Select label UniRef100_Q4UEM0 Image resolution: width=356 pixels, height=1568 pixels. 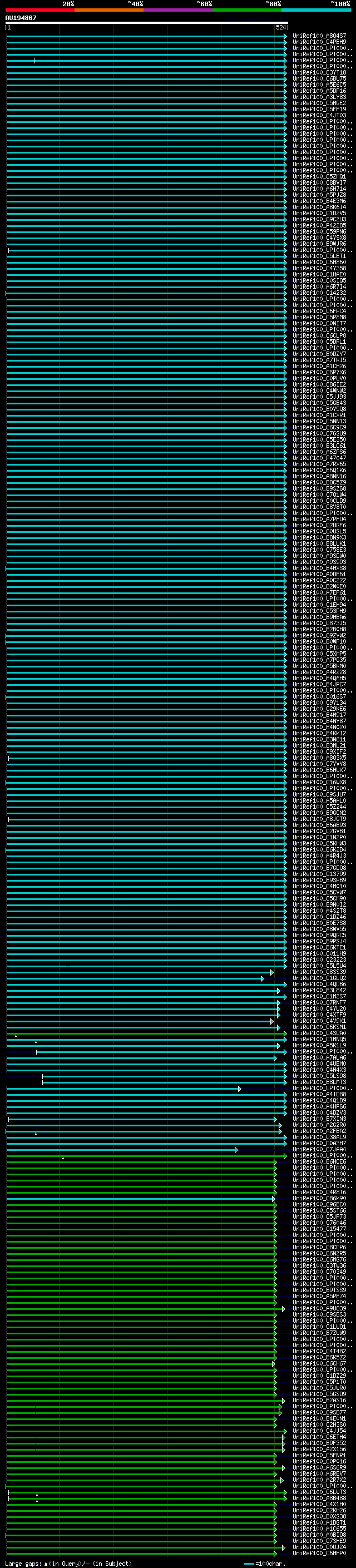[x=319, y=1064]
